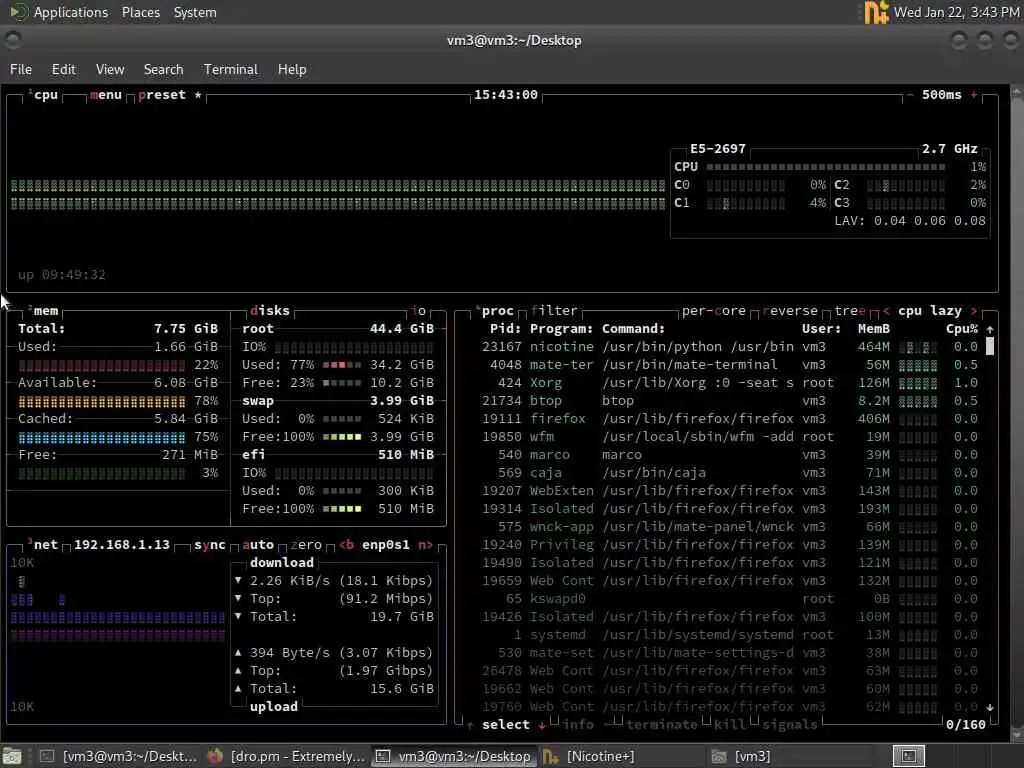Switch to dro.pm Firefox taskbar window

(x=286, y=756)
